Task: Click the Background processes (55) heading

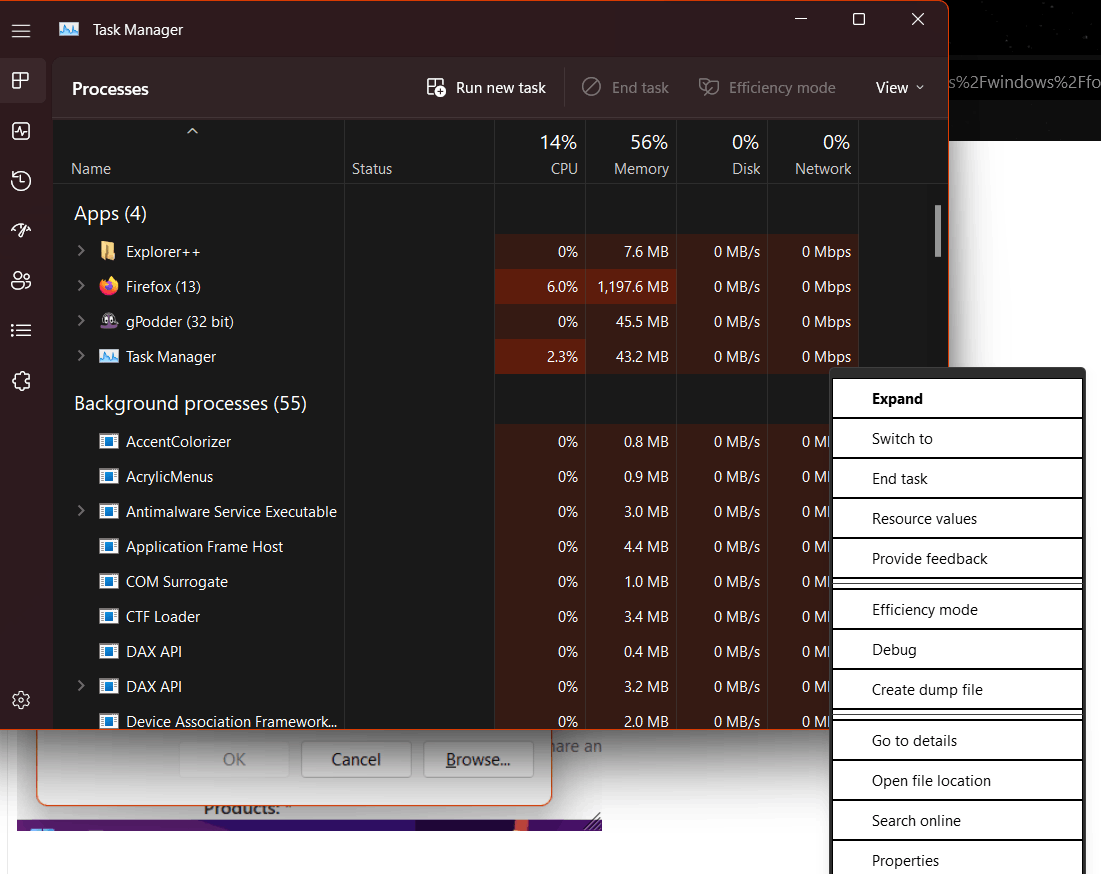Action: coord(190,404)
